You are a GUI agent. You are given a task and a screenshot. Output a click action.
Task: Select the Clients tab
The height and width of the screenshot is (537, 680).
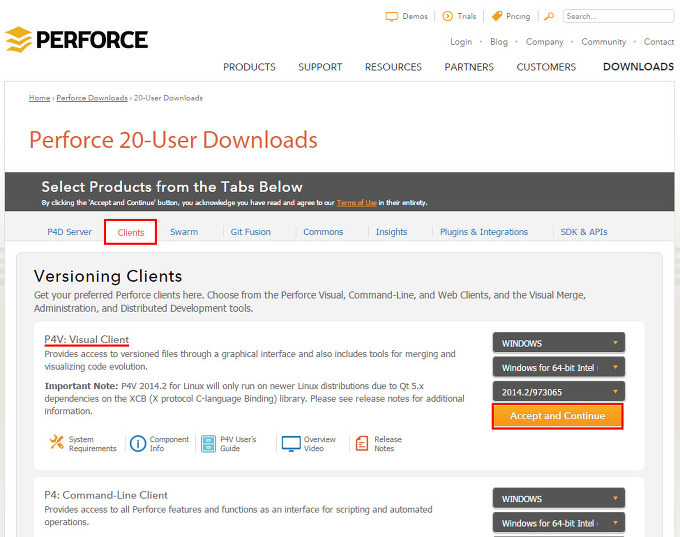click(131, 232)
